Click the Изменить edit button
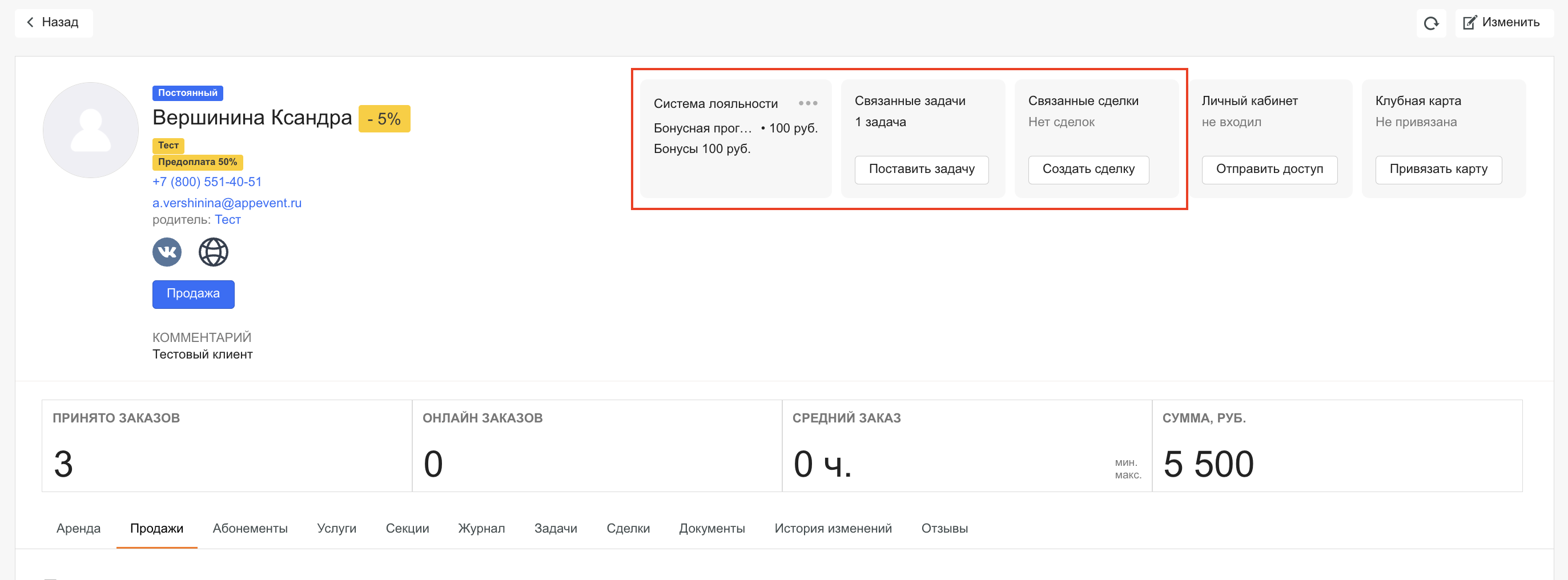This screenshot has width=1568, height=580. (1502, 22)
